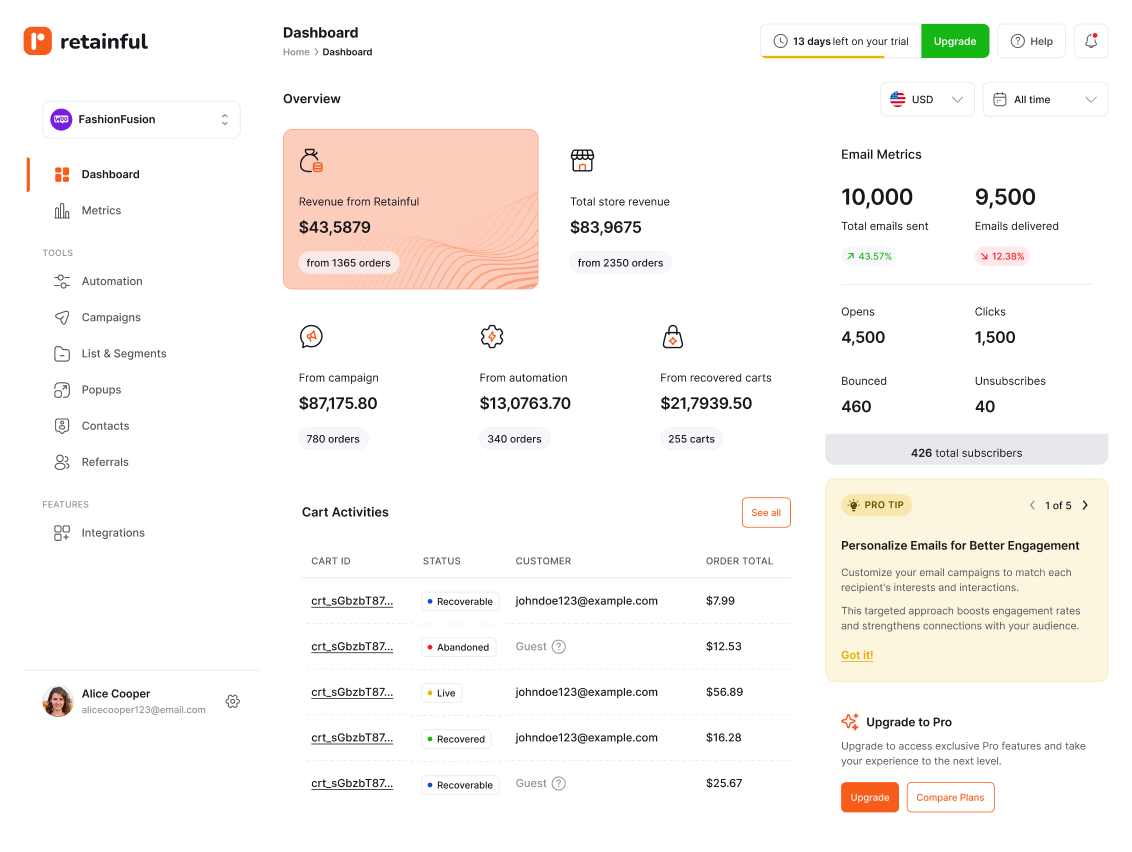This screenshot has height=852, width=1132.
Task: Dismiss tip with Got it! link
Action: [857, 655]
